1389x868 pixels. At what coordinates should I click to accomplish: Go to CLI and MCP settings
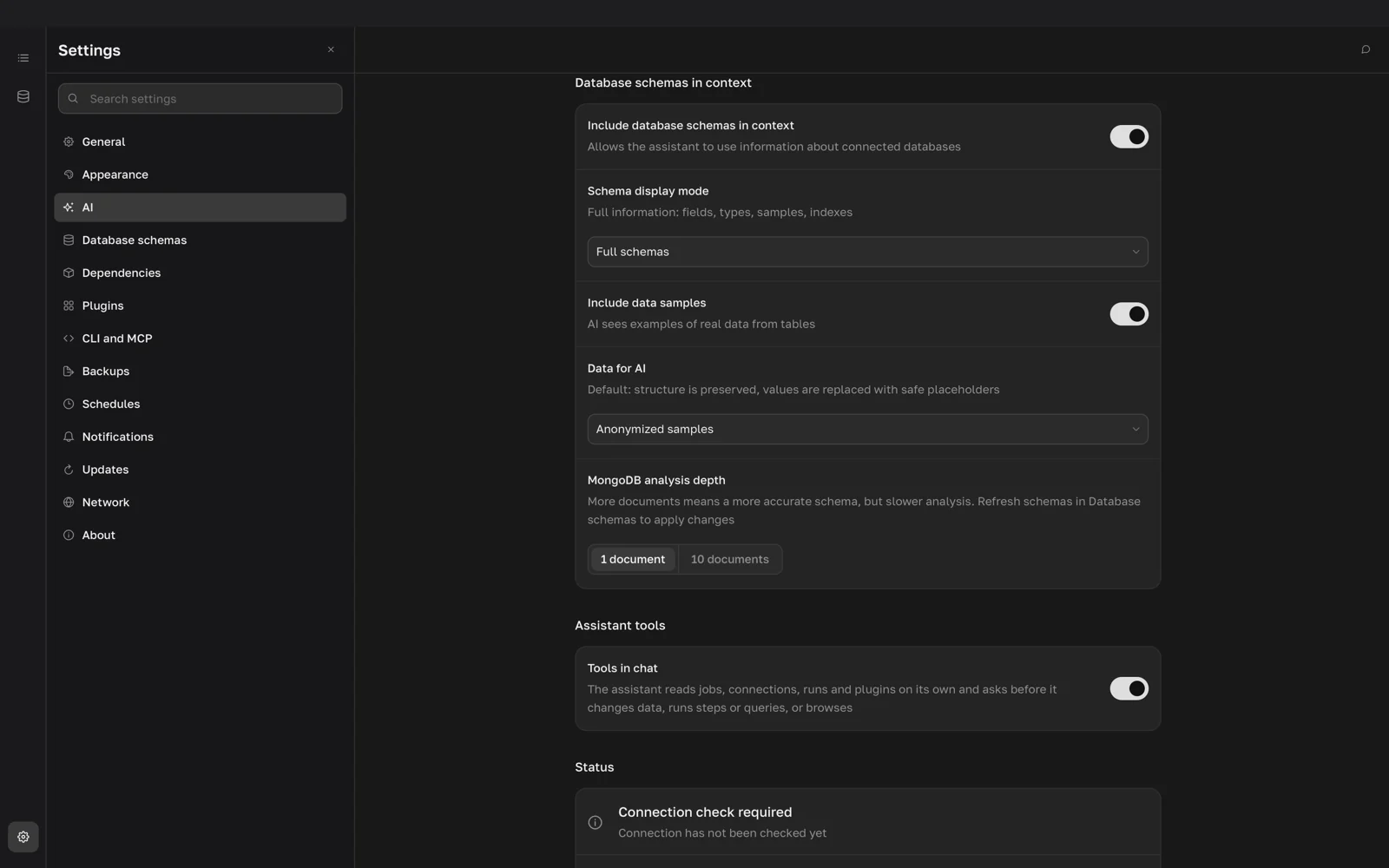[200, 339]
